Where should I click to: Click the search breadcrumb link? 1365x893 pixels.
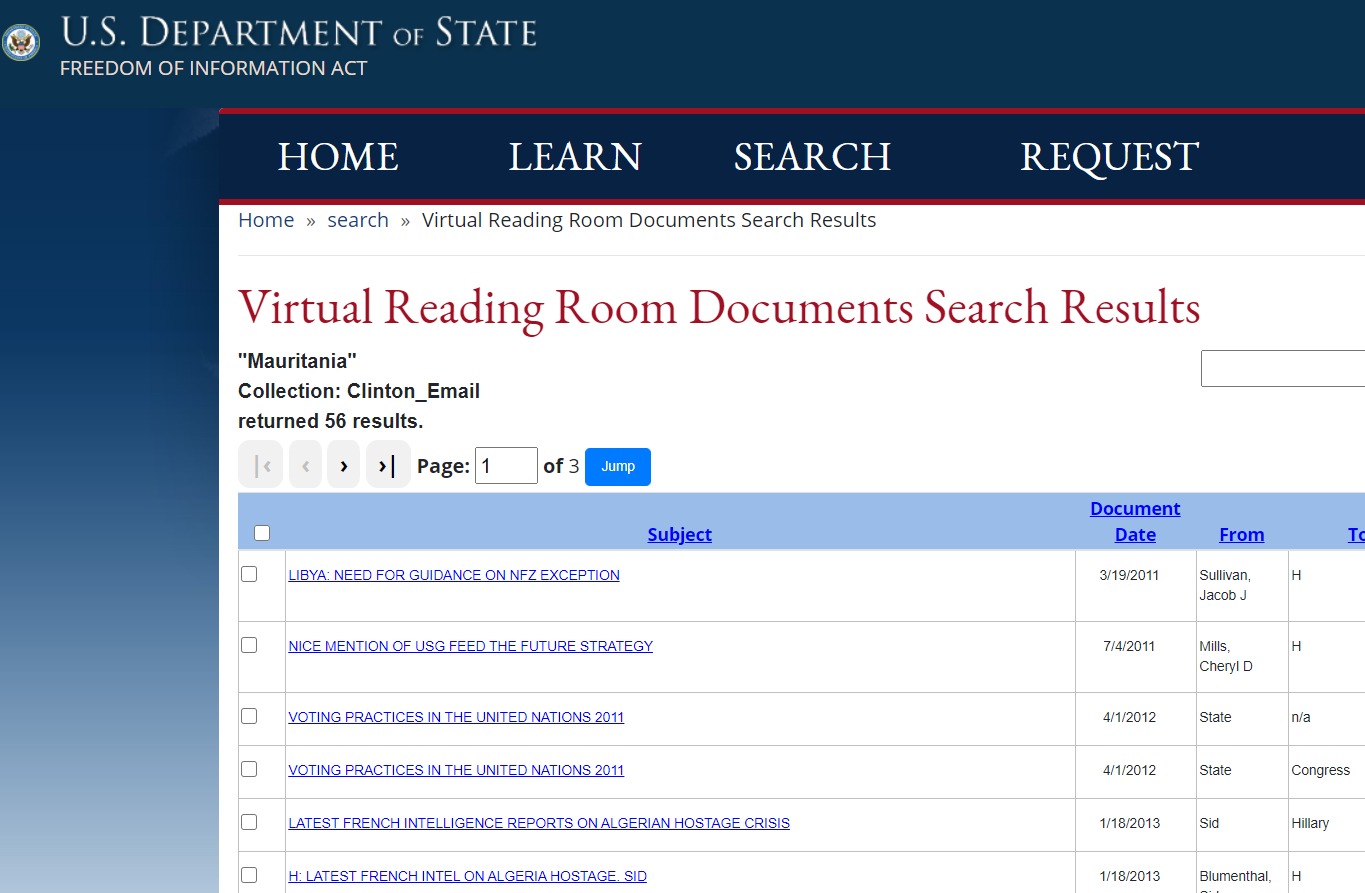coord(358,220)
